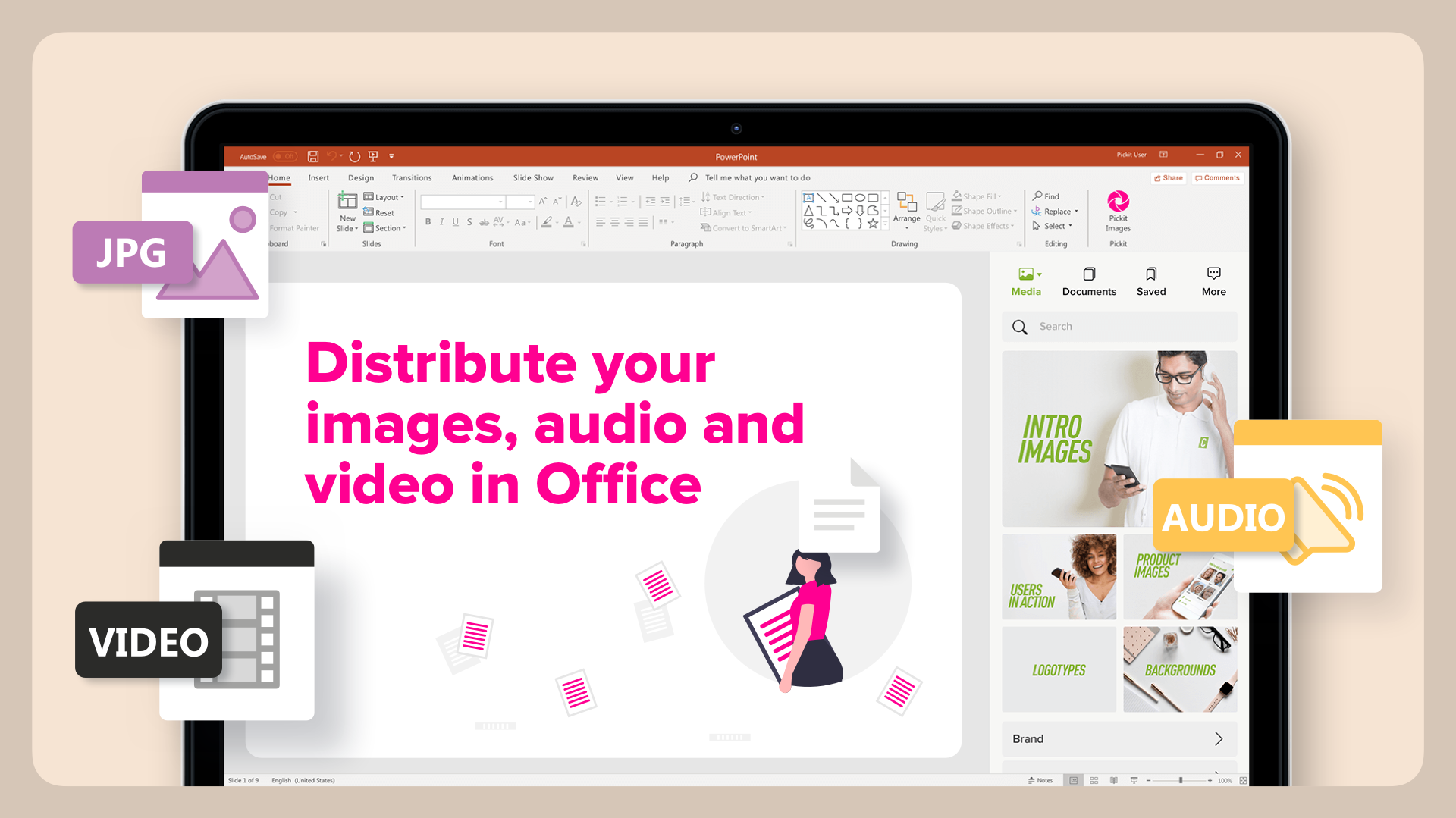Click the Select tool in Editing
The image size is (1456, 818).
(x=1053, y=226)
